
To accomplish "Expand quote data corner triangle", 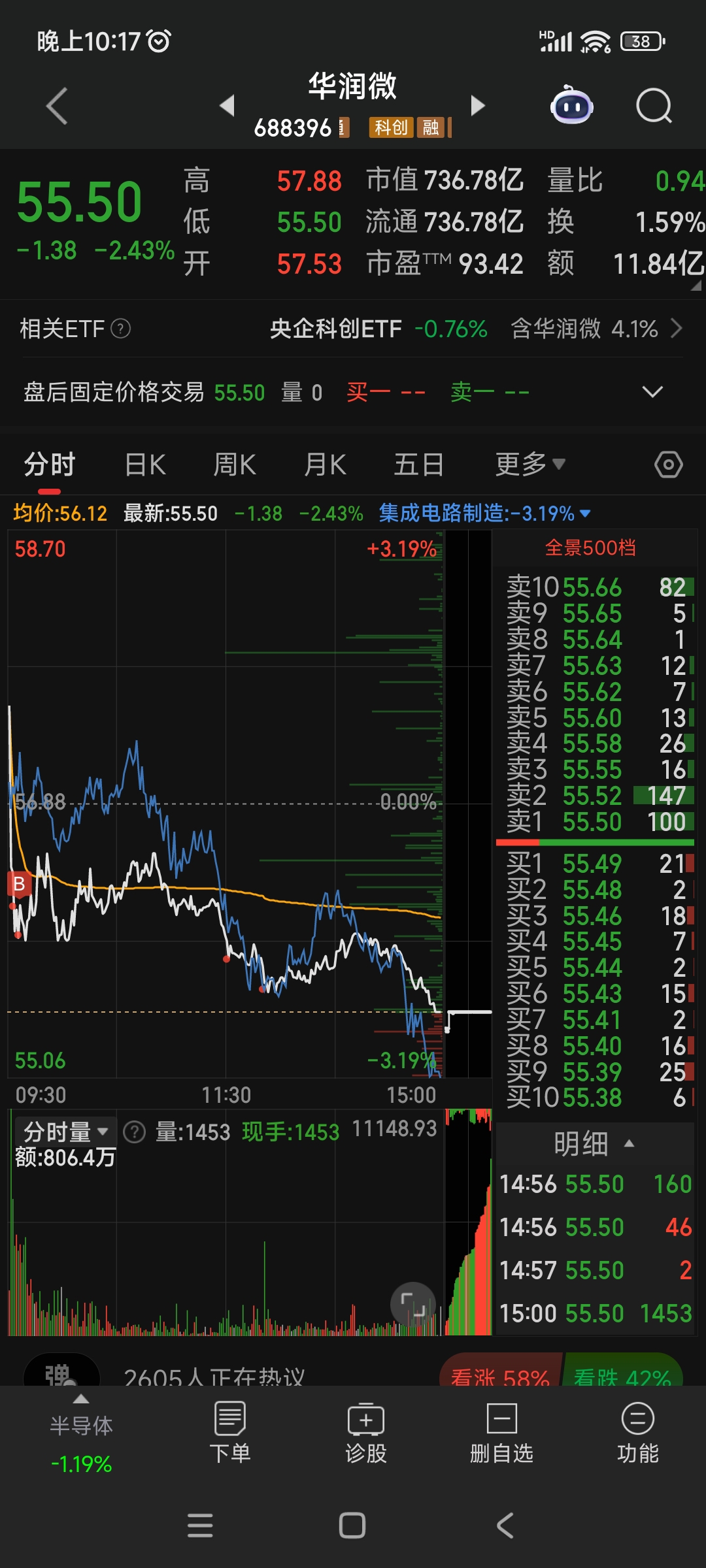I will 696,285.
